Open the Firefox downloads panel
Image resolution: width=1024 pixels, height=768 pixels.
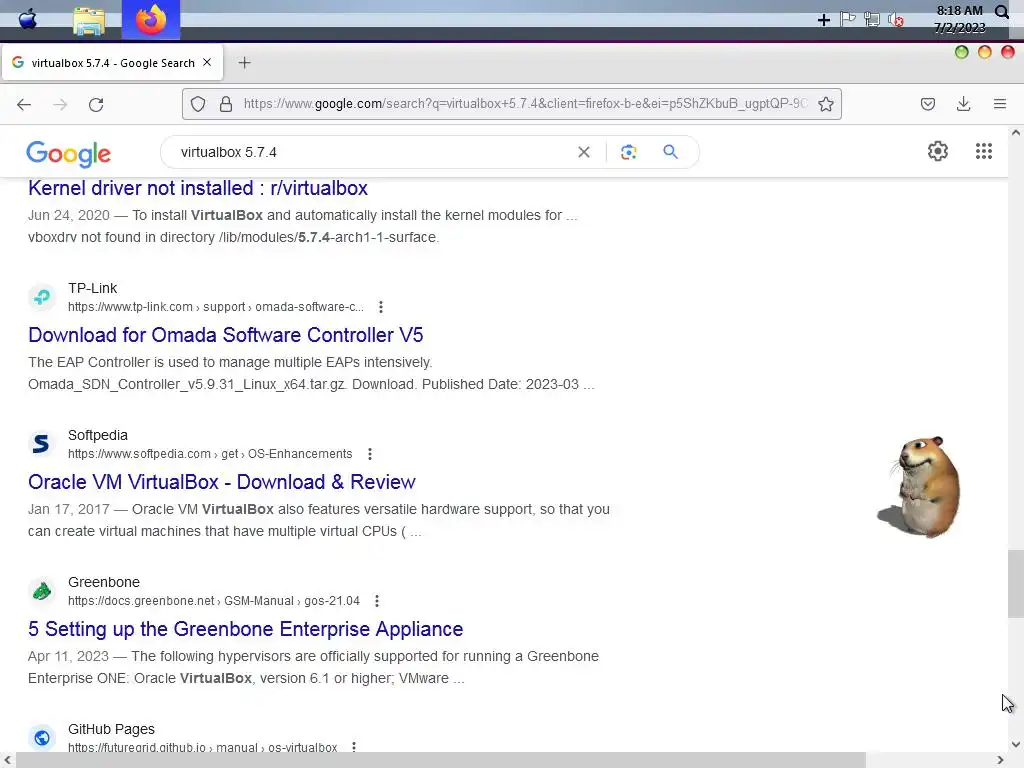click(963, 104)
